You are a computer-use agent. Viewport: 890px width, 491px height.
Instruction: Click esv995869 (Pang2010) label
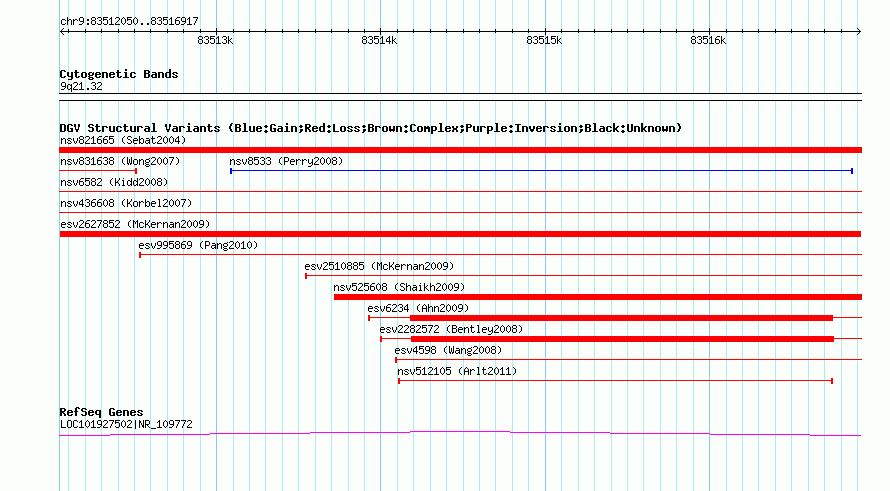tap(198, 245)
